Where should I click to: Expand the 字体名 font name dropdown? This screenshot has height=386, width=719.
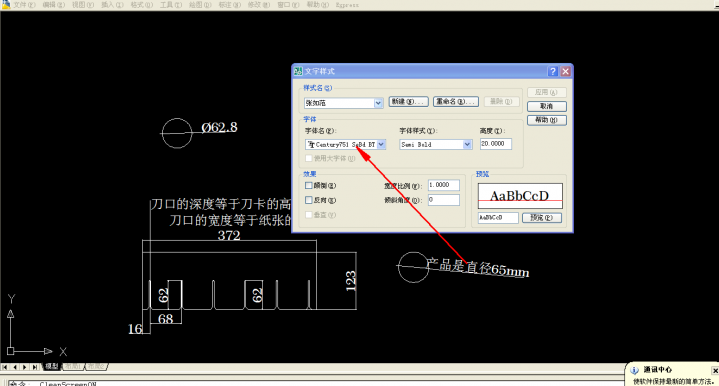(x=381, y=144)
